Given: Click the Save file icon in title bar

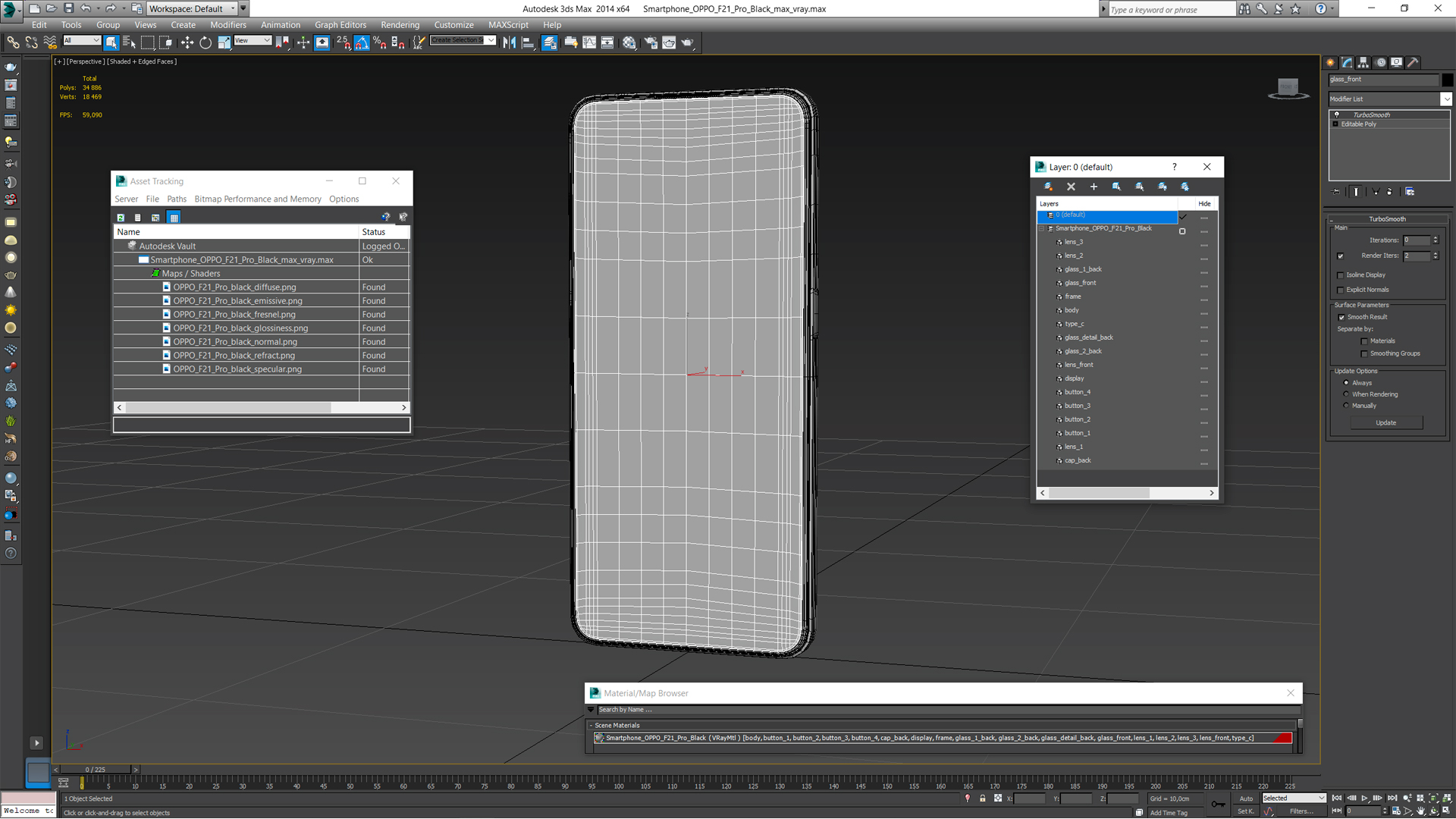Looking at the screenshot, I should click(x=68, y=8).
